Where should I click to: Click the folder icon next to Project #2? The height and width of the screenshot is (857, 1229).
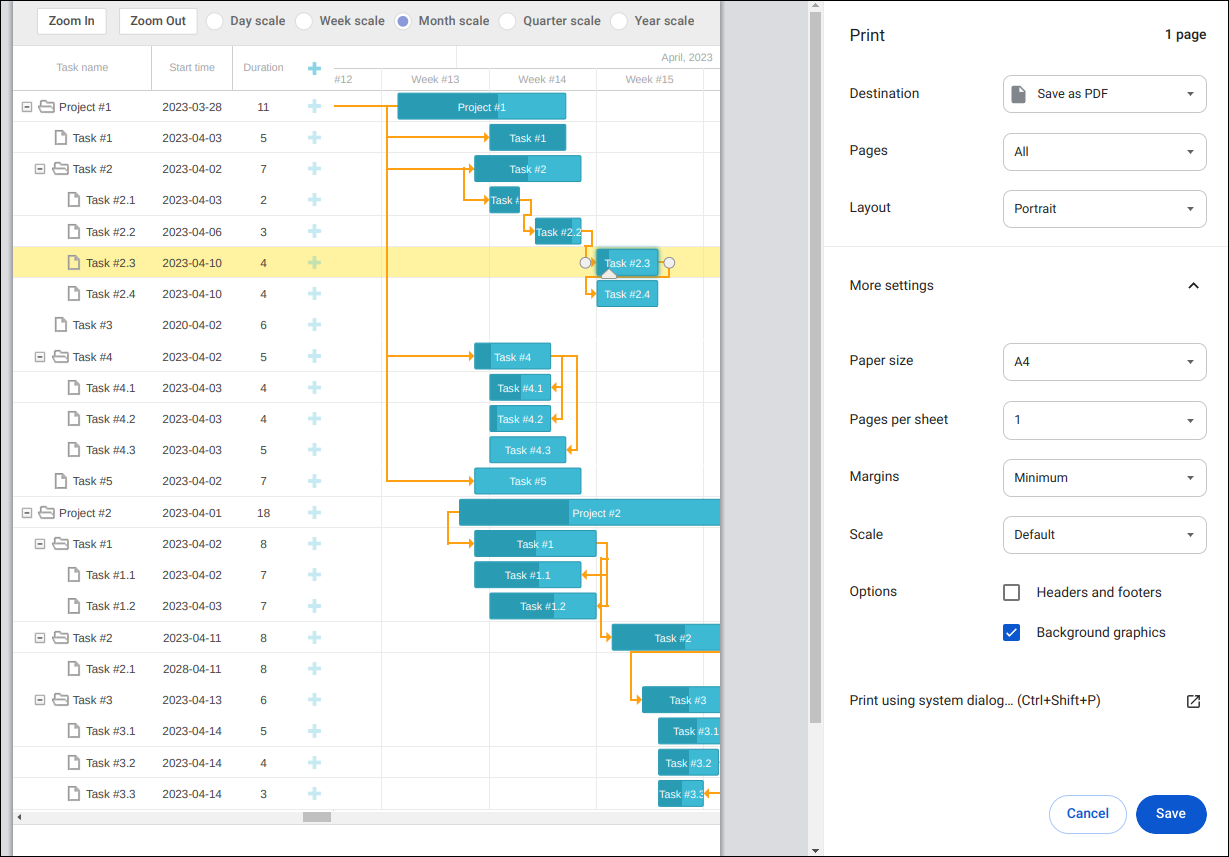tap(47, 512)
